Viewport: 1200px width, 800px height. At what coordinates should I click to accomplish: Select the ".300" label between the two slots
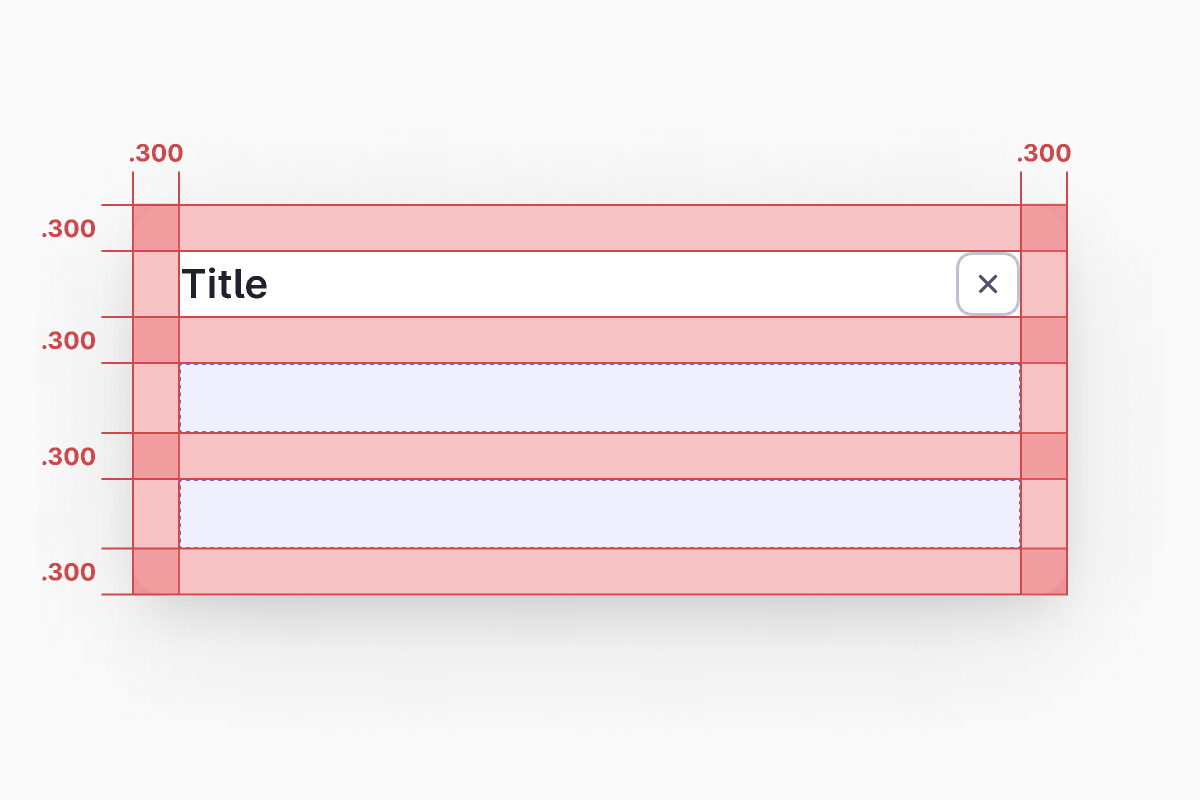click(x=69, y=457)
